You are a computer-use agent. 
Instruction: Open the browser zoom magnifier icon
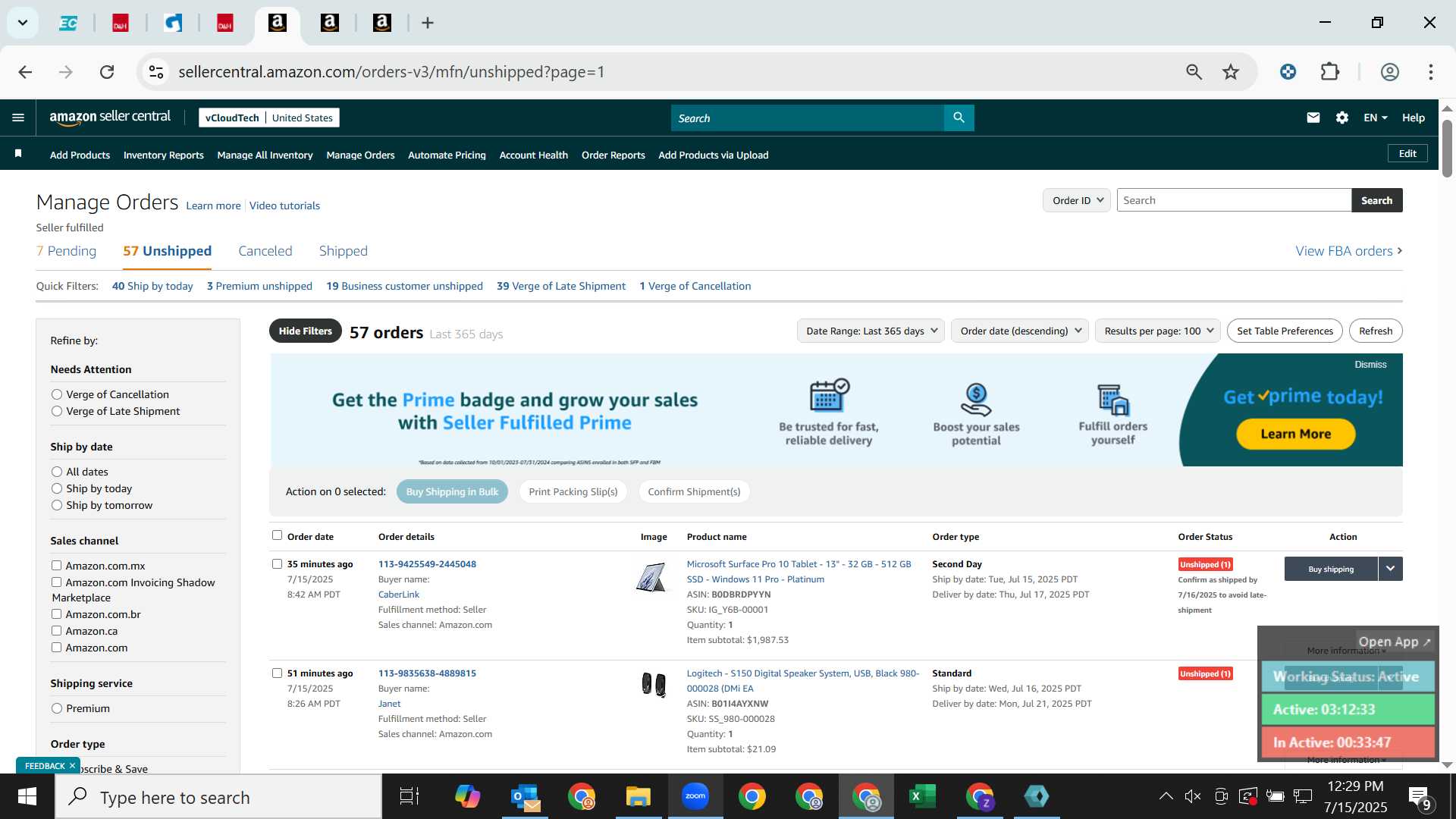click(1194, 72)
